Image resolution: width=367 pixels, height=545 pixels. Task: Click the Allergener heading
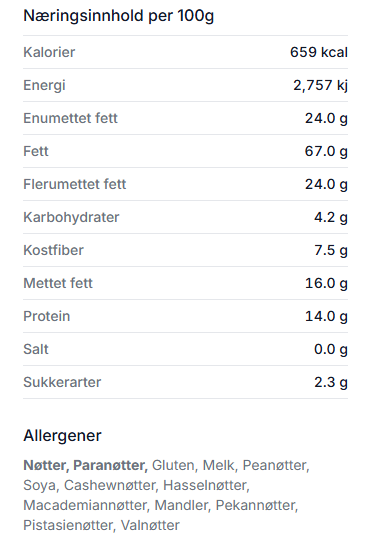(x=63, y=436)
